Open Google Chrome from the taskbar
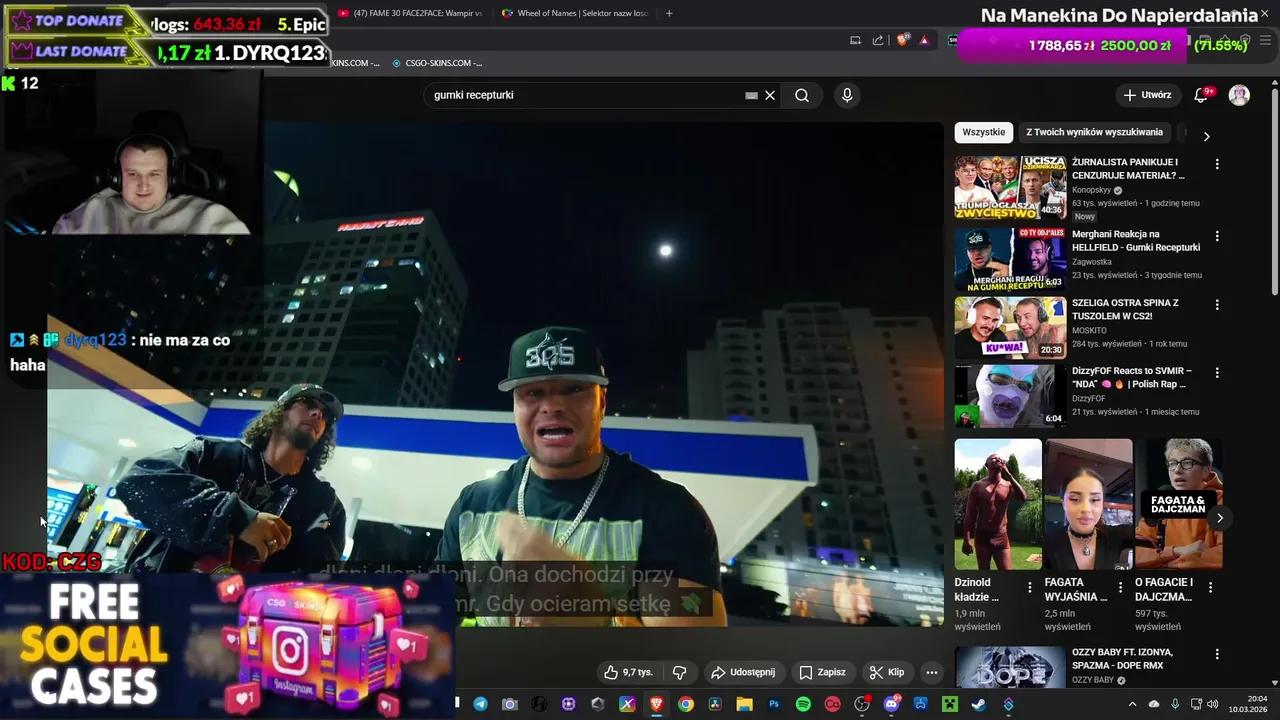The image size is (1280, 720). tap(685, 704)
